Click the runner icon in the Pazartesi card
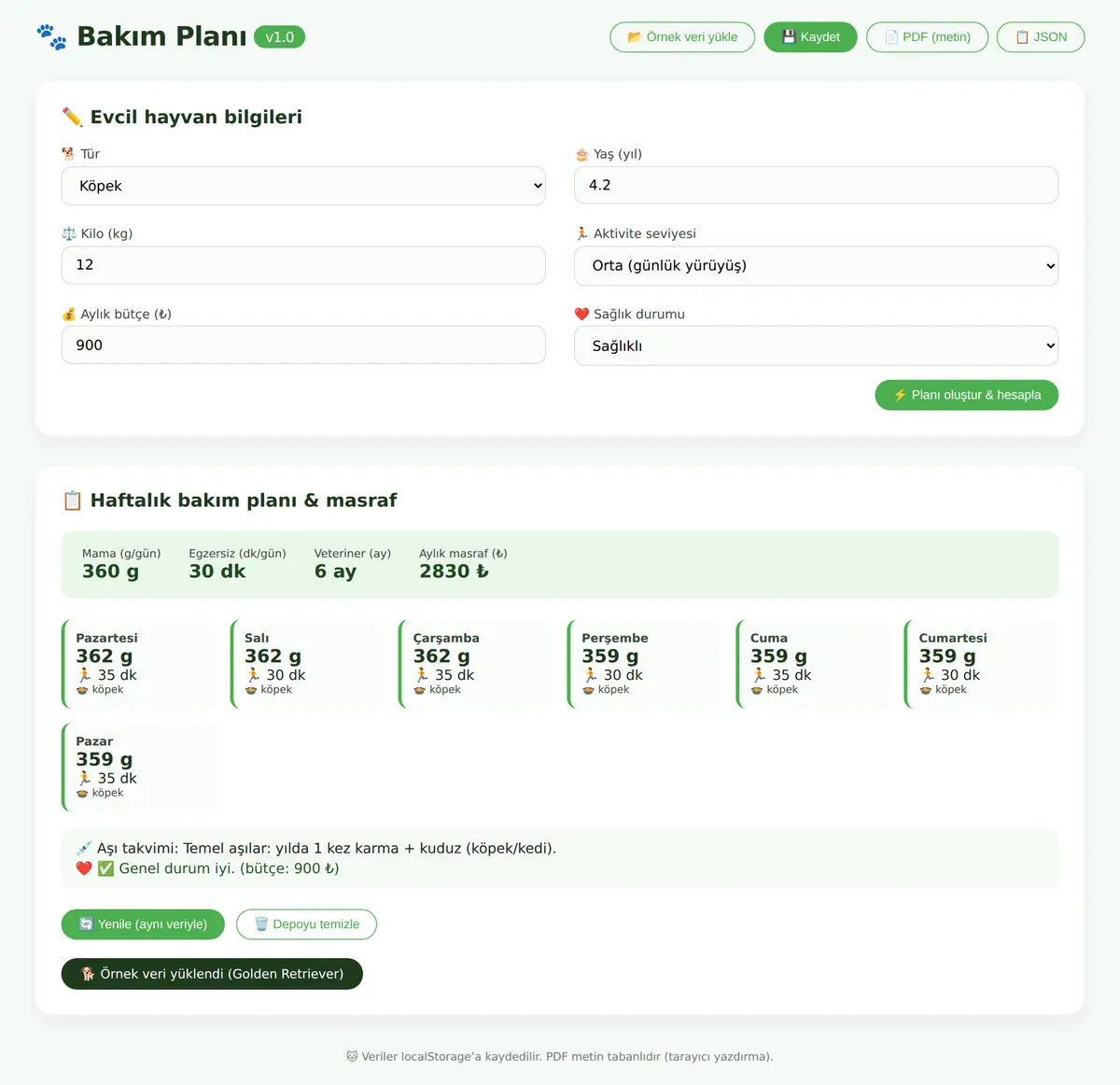 84,675
